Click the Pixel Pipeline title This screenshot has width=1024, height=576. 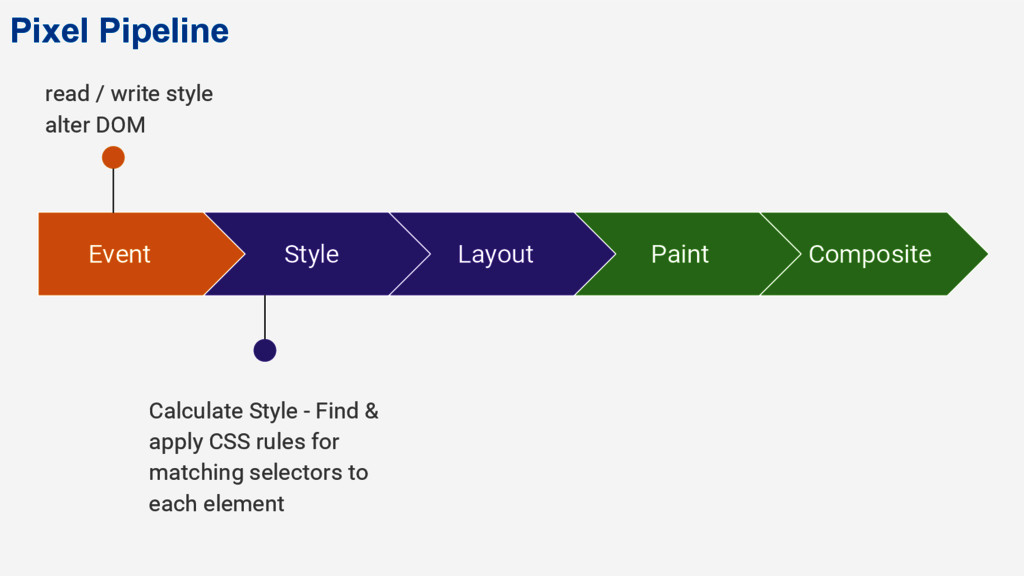pyautogui.click(x=120, y=31)
